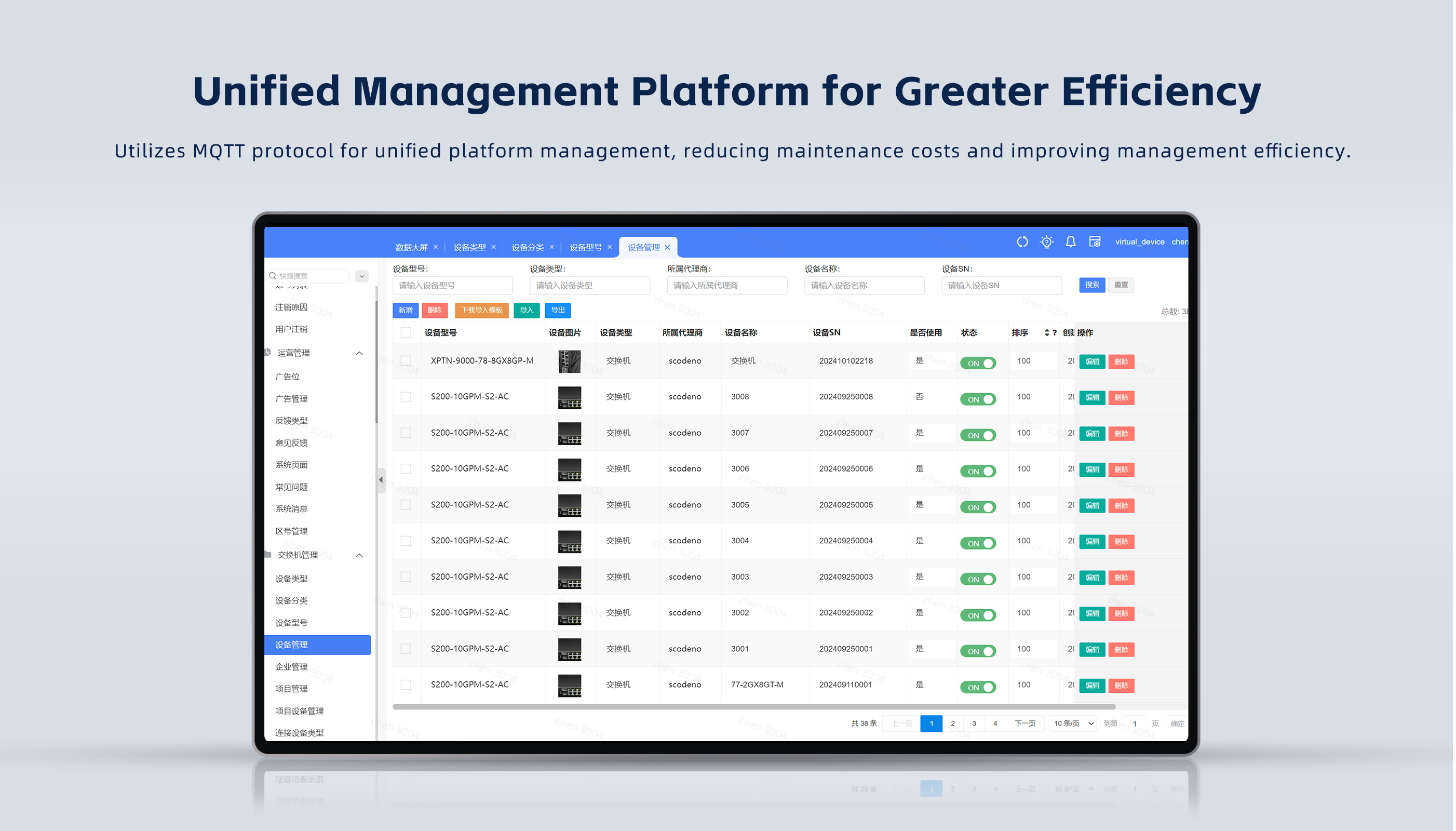
Task: Tick the checkbox for XPTN-9000-78-8GX8GP-M row
Action: tap(406, 361)
